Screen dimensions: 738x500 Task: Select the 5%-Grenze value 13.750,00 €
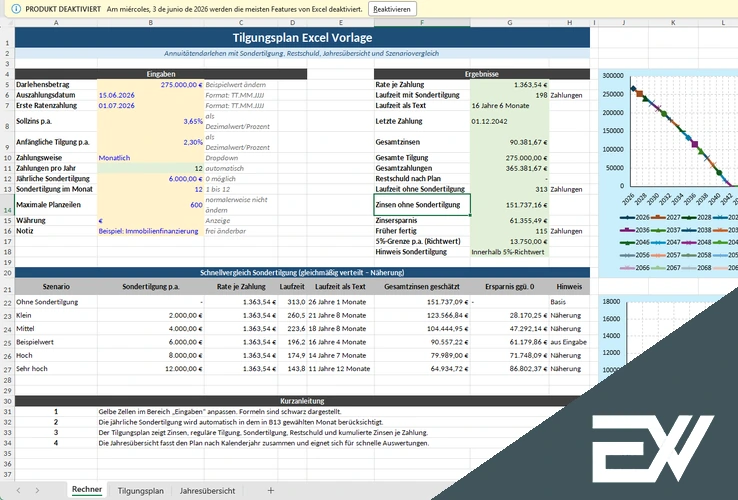509,242
